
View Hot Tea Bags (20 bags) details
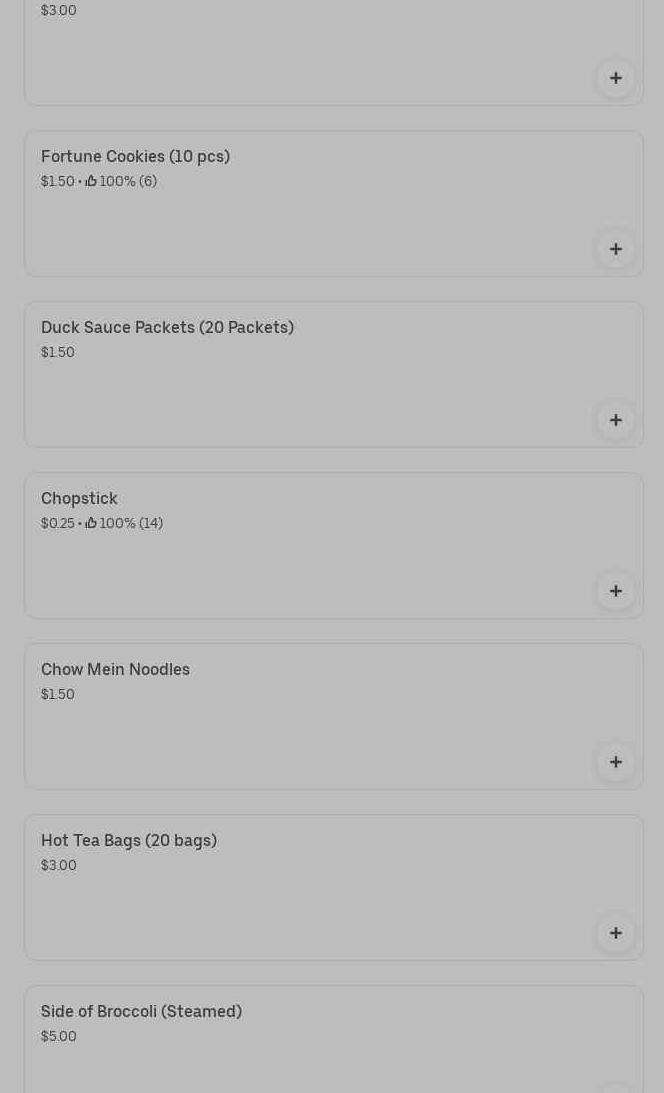pos(128,841)
